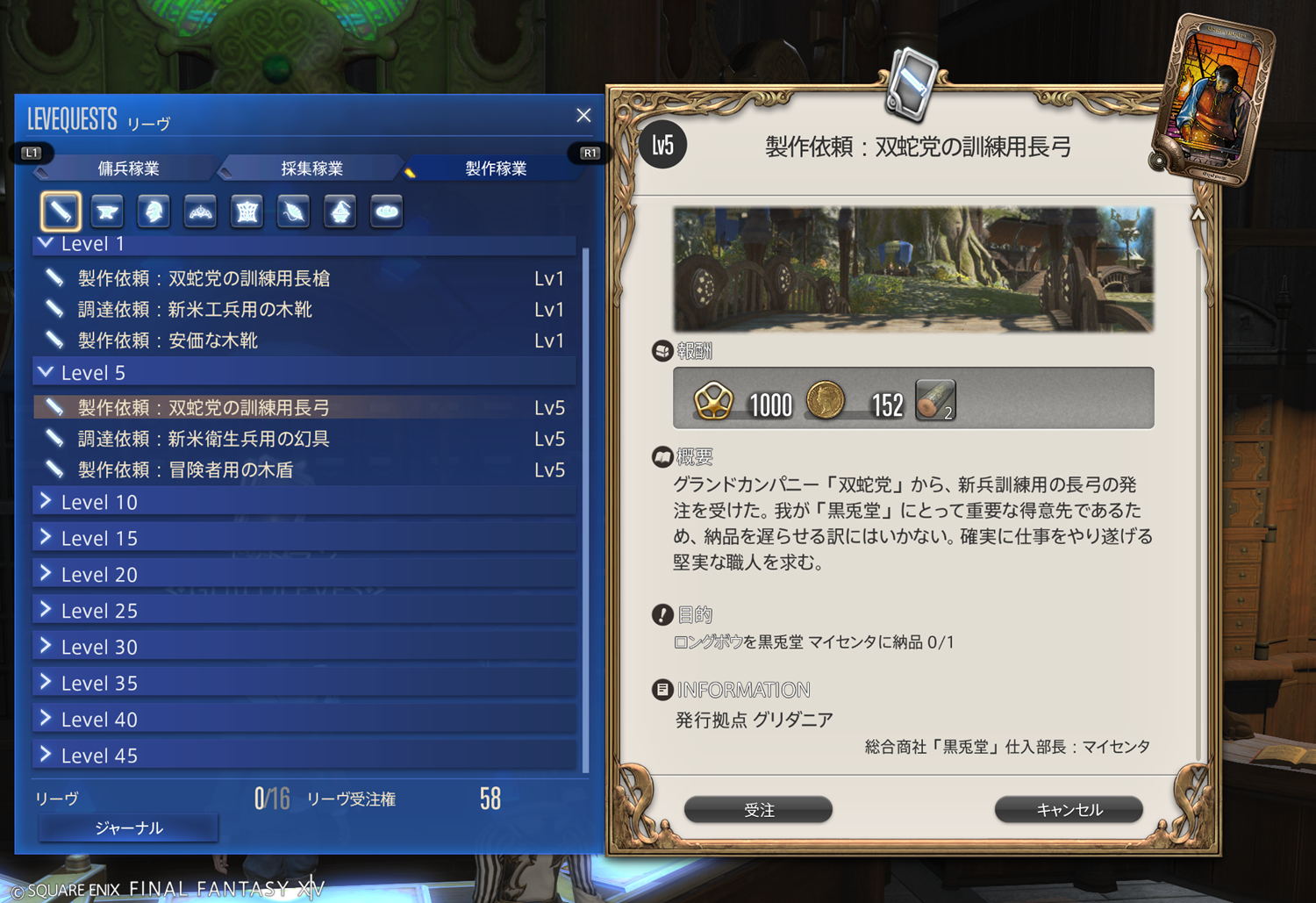Click the log reward item icon
This screenshot has height=903, width=1316.
(x=935, y=400)
